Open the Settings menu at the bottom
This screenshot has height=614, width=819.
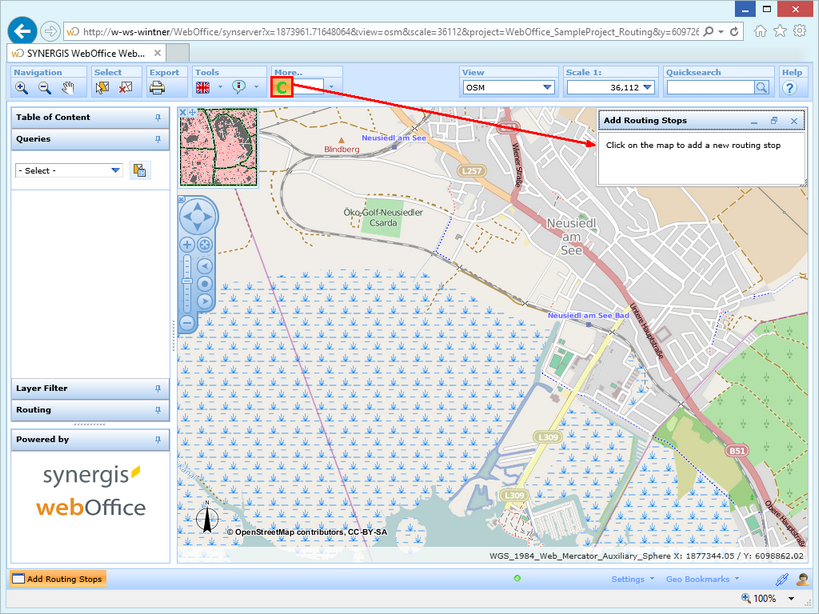631,579
